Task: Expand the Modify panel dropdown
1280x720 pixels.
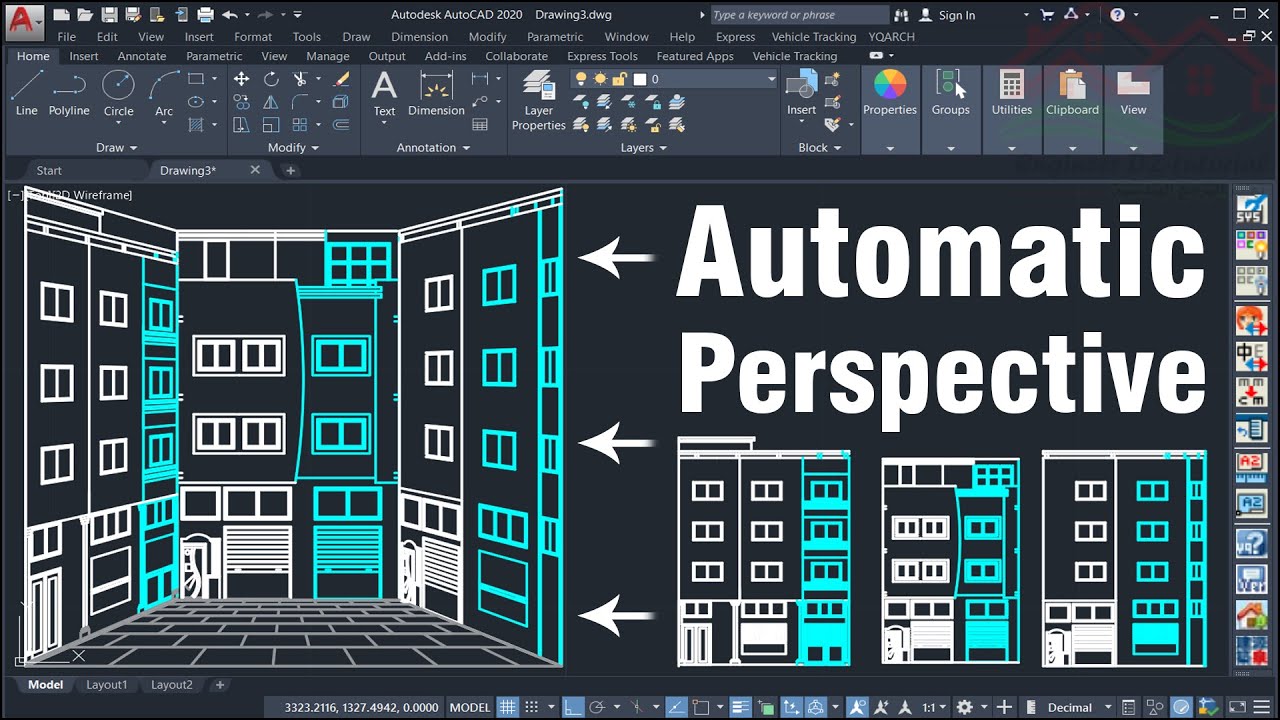Action: pos(293,147)
